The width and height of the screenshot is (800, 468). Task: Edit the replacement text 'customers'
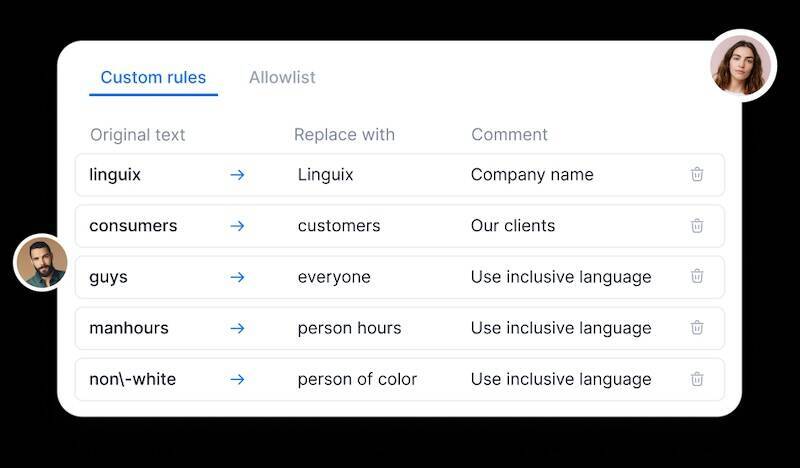tap(339, 226)
